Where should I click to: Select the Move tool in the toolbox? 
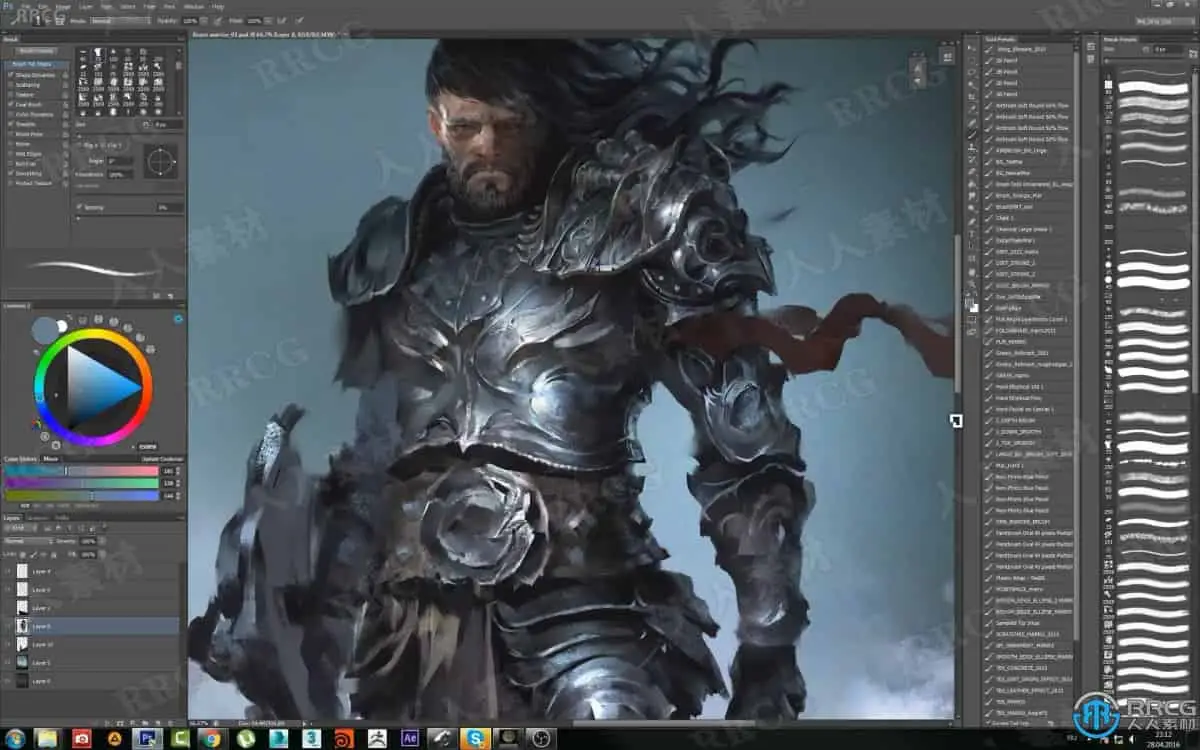(971, 47)
